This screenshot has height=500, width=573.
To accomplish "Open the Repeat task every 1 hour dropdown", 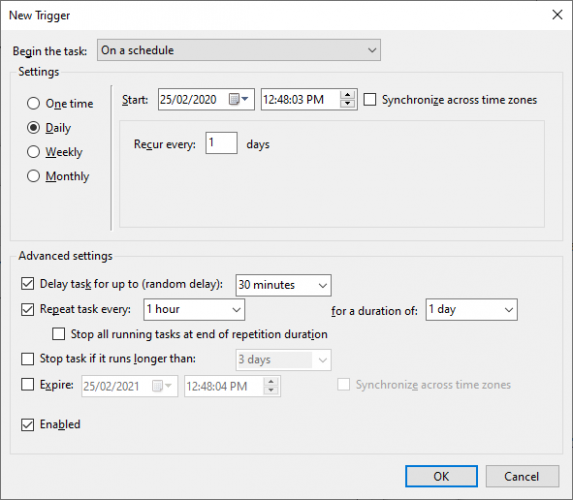I will click(x=194, y=310).
